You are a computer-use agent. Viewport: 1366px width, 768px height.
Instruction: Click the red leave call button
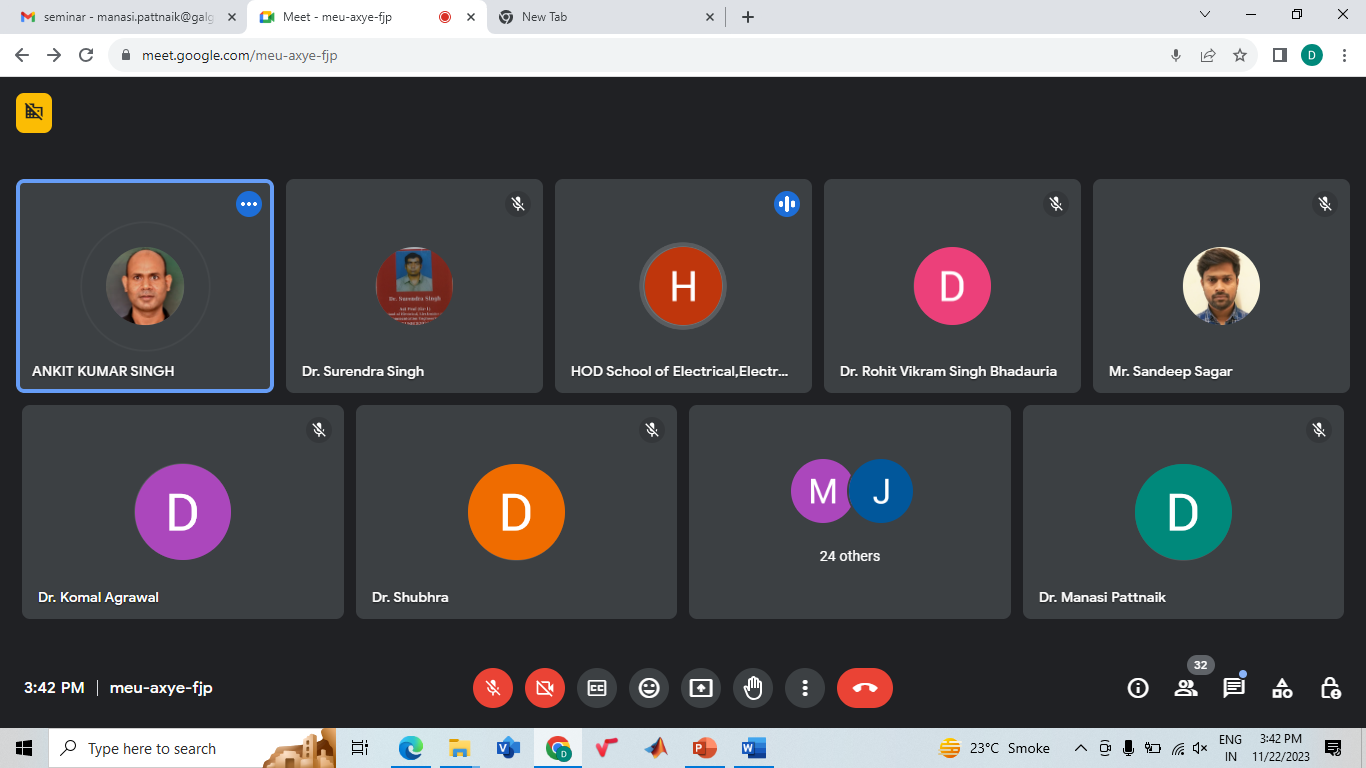point(864,688)
